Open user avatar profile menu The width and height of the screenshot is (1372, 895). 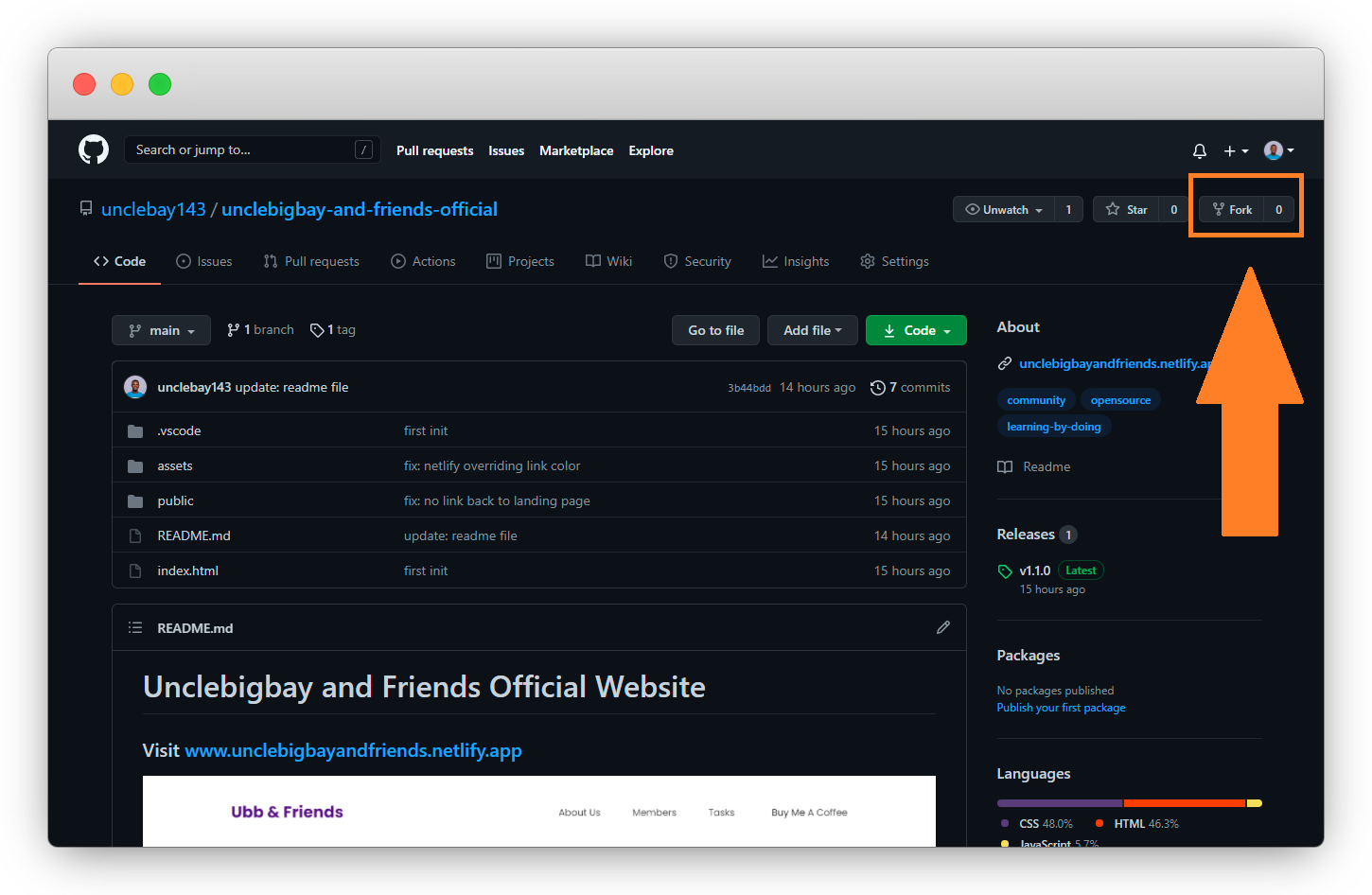(1279, 150)
